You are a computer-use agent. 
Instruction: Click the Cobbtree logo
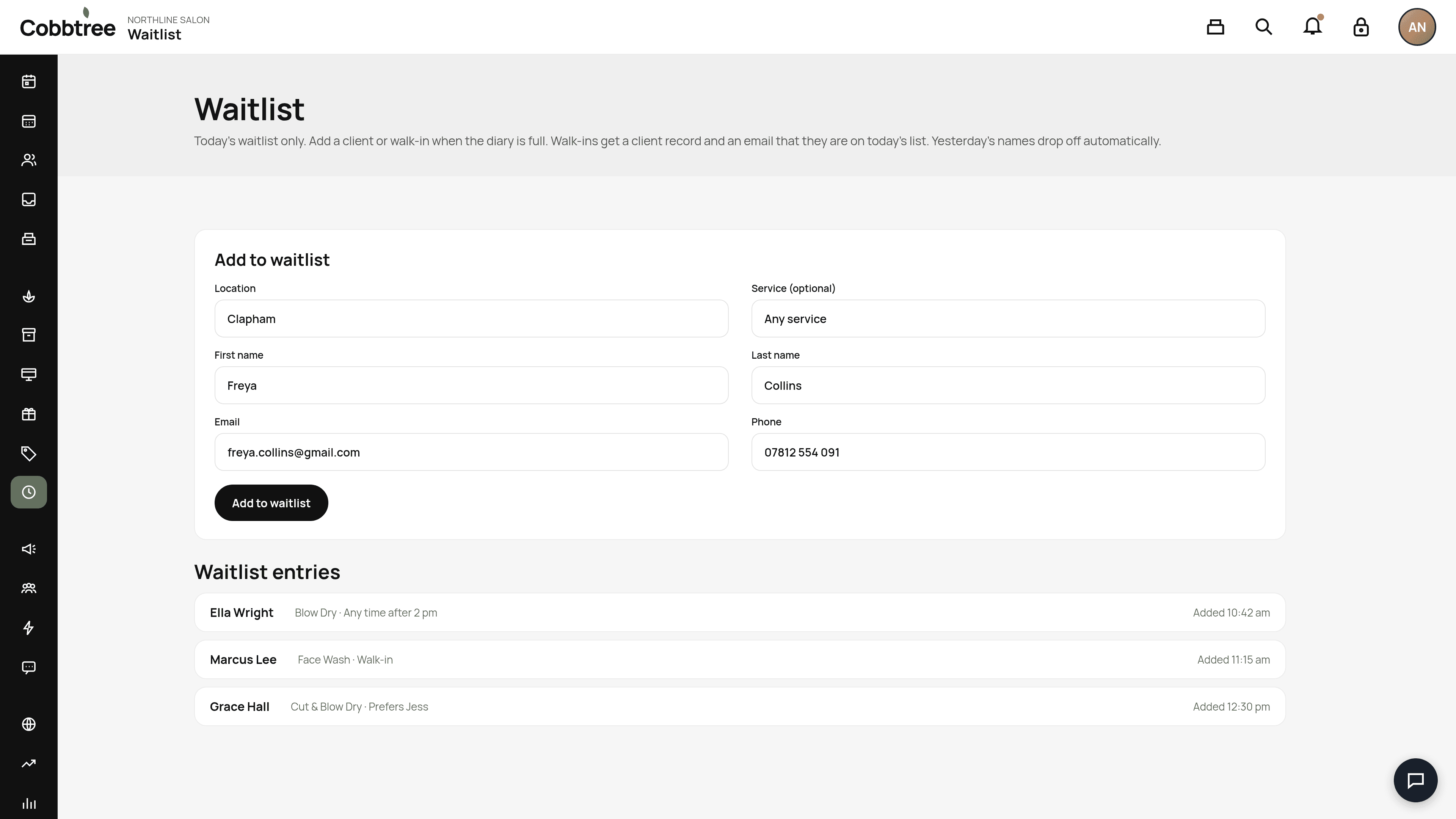[68, 24]
